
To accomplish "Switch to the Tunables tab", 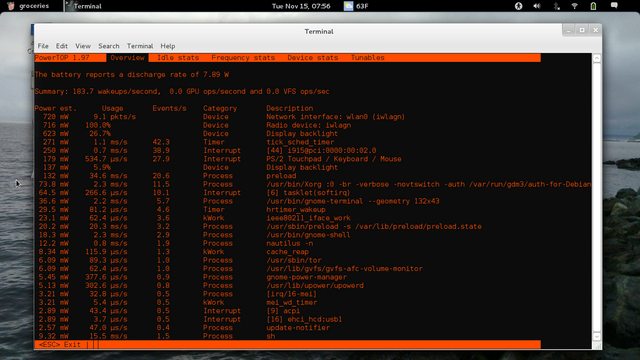I will 367,58.
